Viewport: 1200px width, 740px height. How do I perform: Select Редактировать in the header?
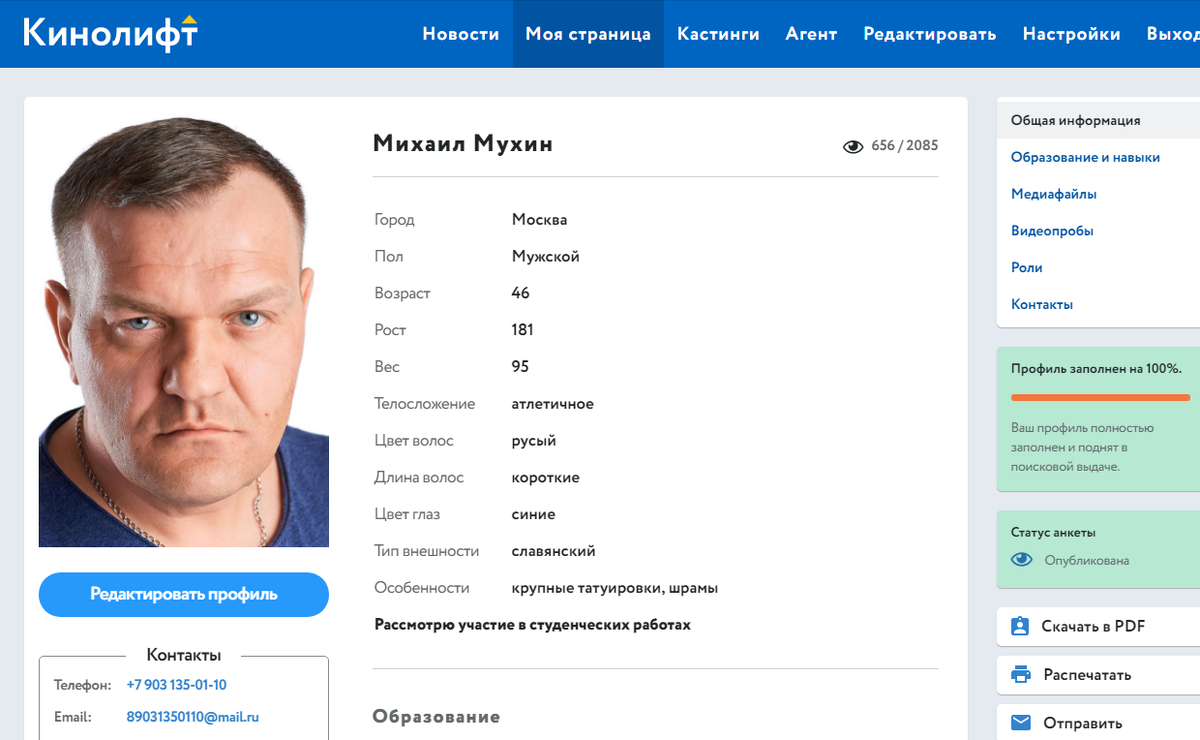click(x=930, y=34)
